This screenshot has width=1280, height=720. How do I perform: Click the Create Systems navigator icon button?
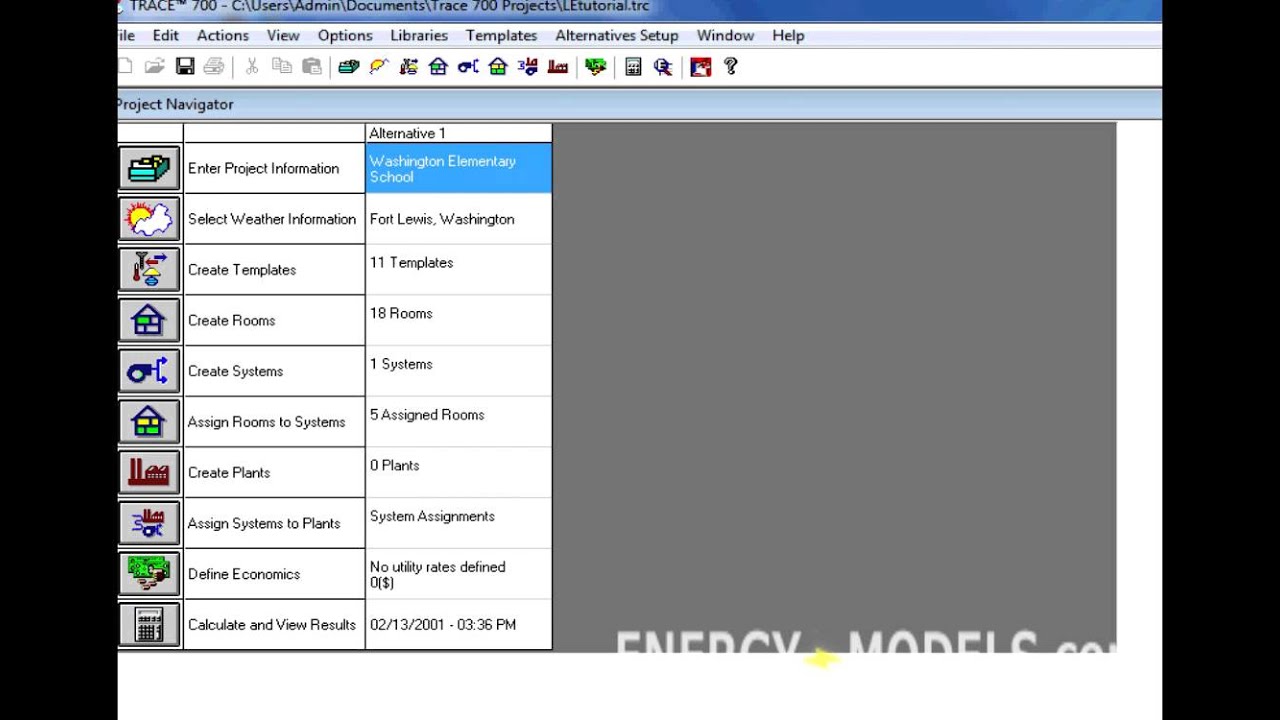click(x=149, y=371)
